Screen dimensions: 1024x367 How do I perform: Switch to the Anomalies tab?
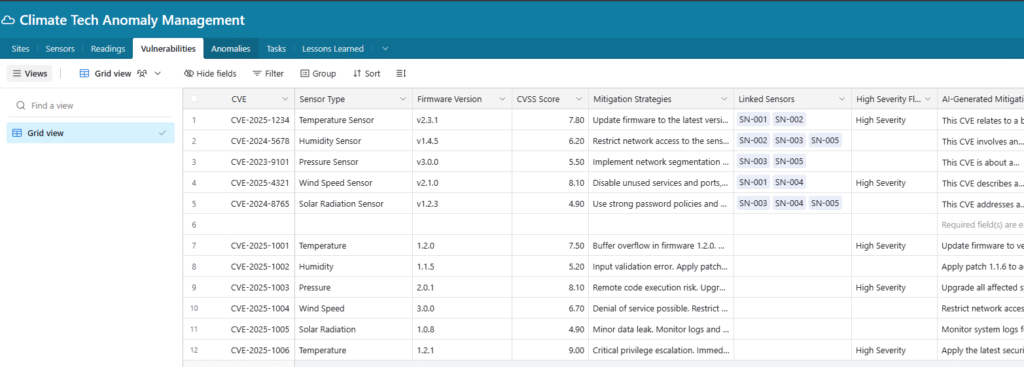231,48
